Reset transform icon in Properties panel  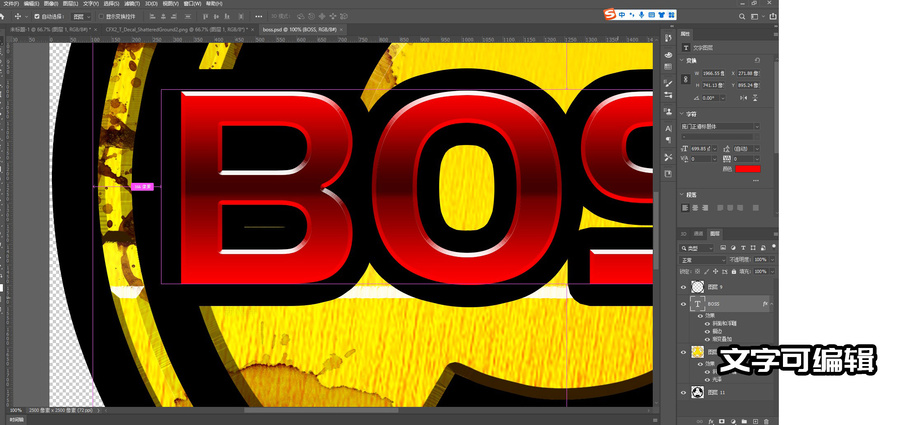click(x=757, y=60)
